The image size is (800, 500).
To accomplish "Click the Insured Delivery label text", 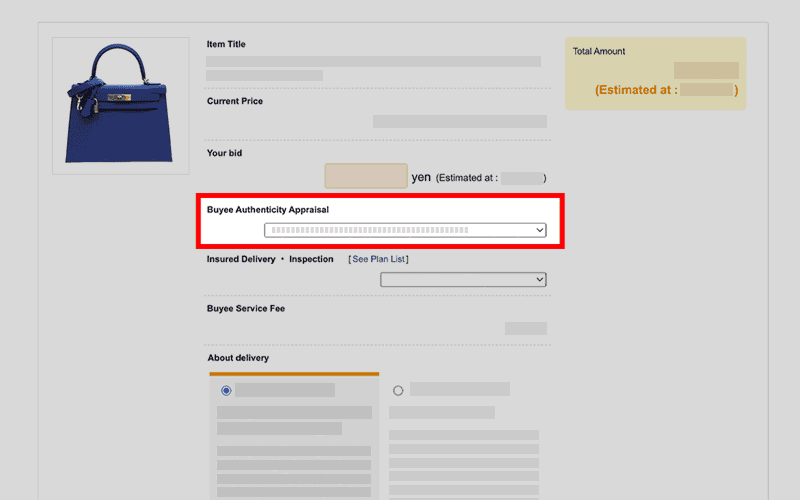I will click(241, 259).
